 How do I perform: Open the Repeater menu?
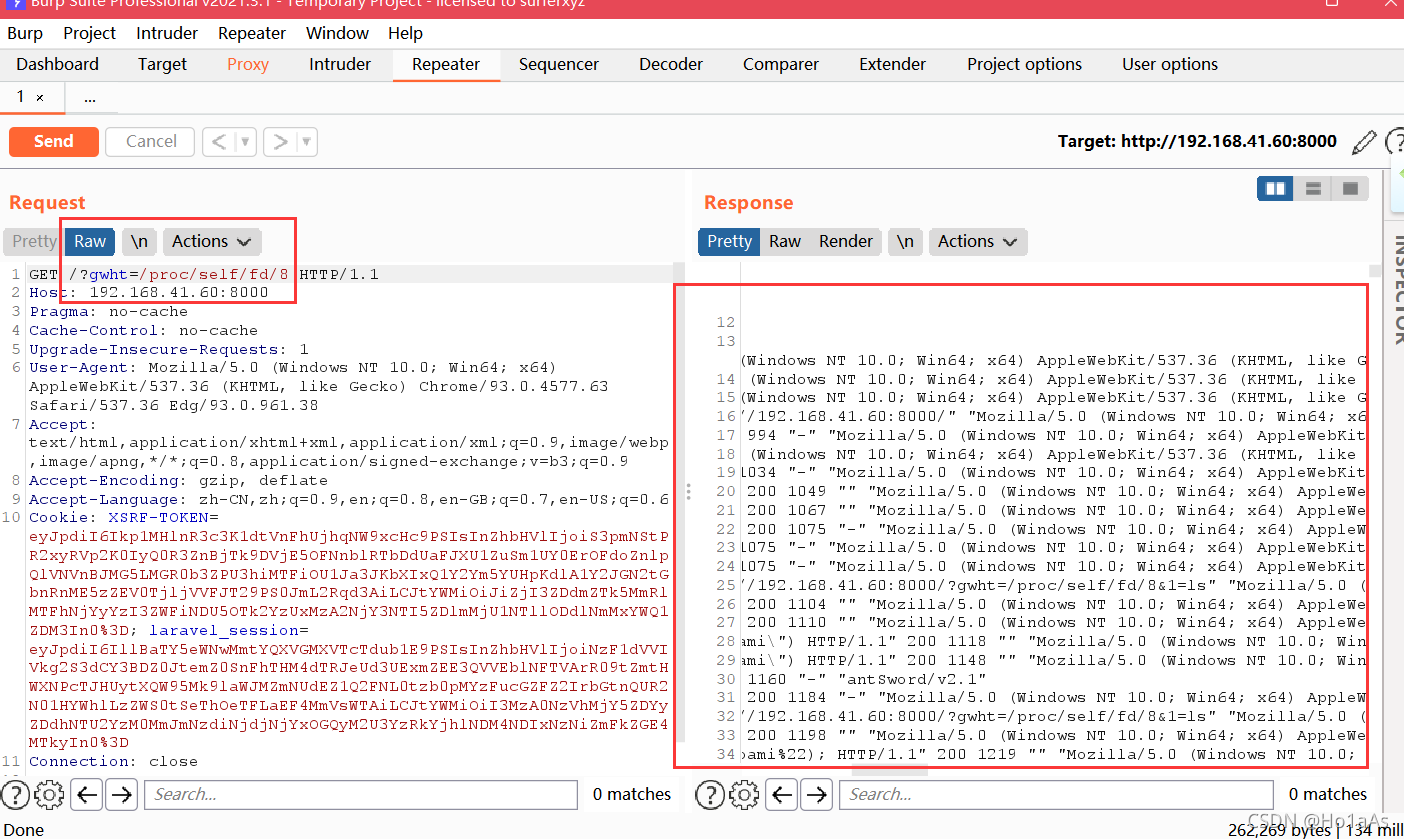tap(252, 33)
